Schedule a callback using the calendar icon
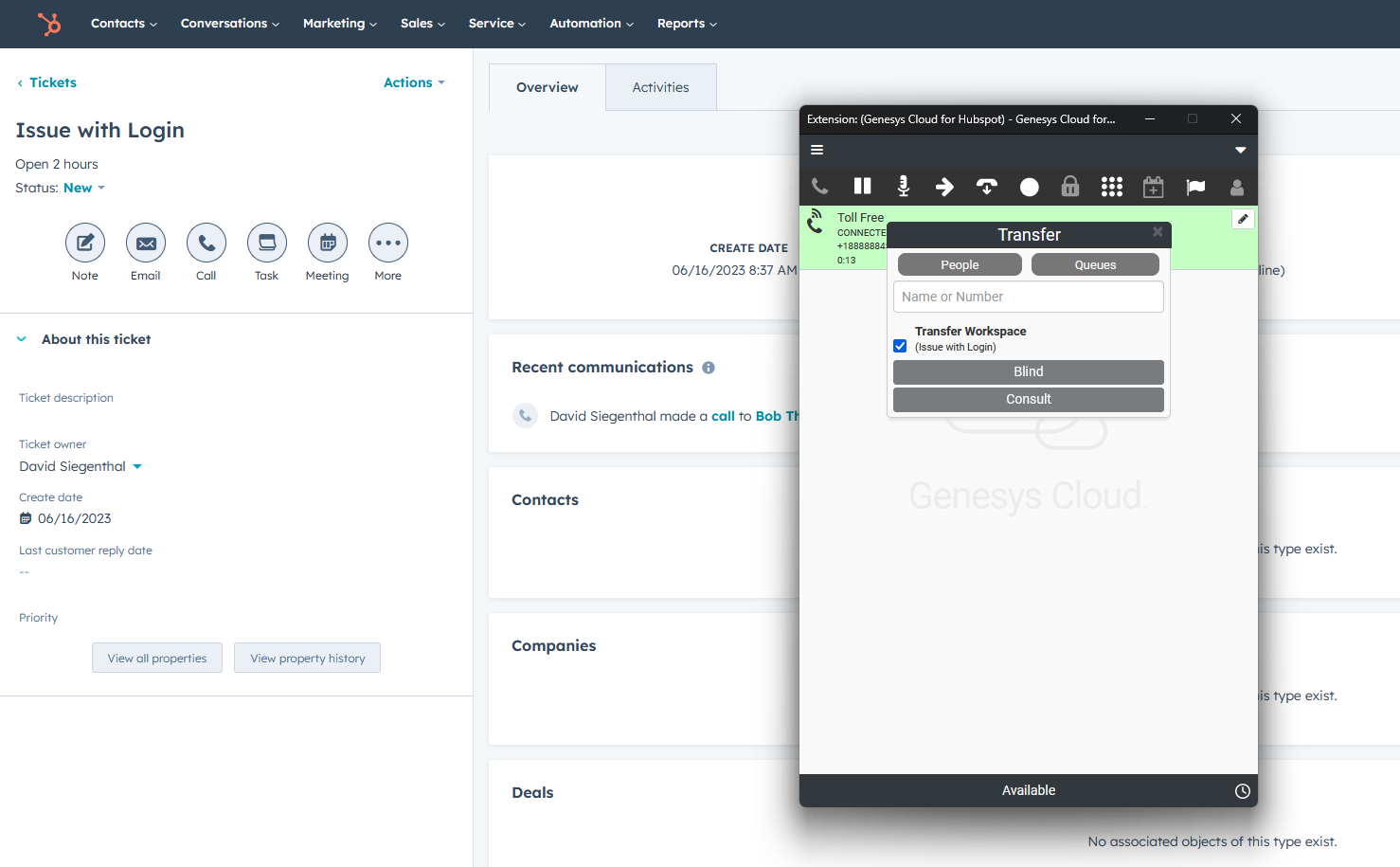Screen dimensions: 1400x867 (x=1153, y=186)
